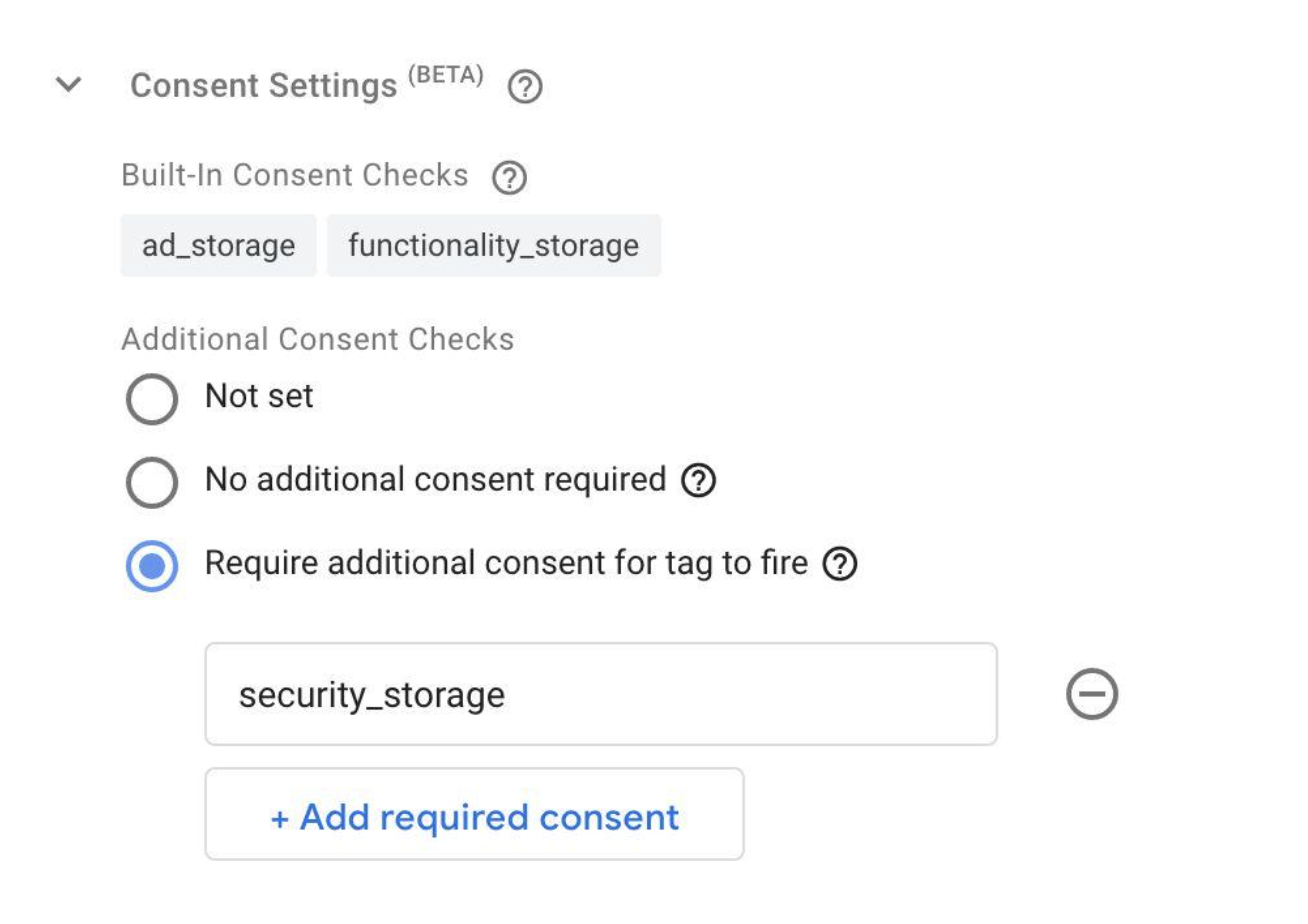Click the Built-In Consent Checks help icon
The width and height of the screenshot is (1308, 924).
[510, 176]
